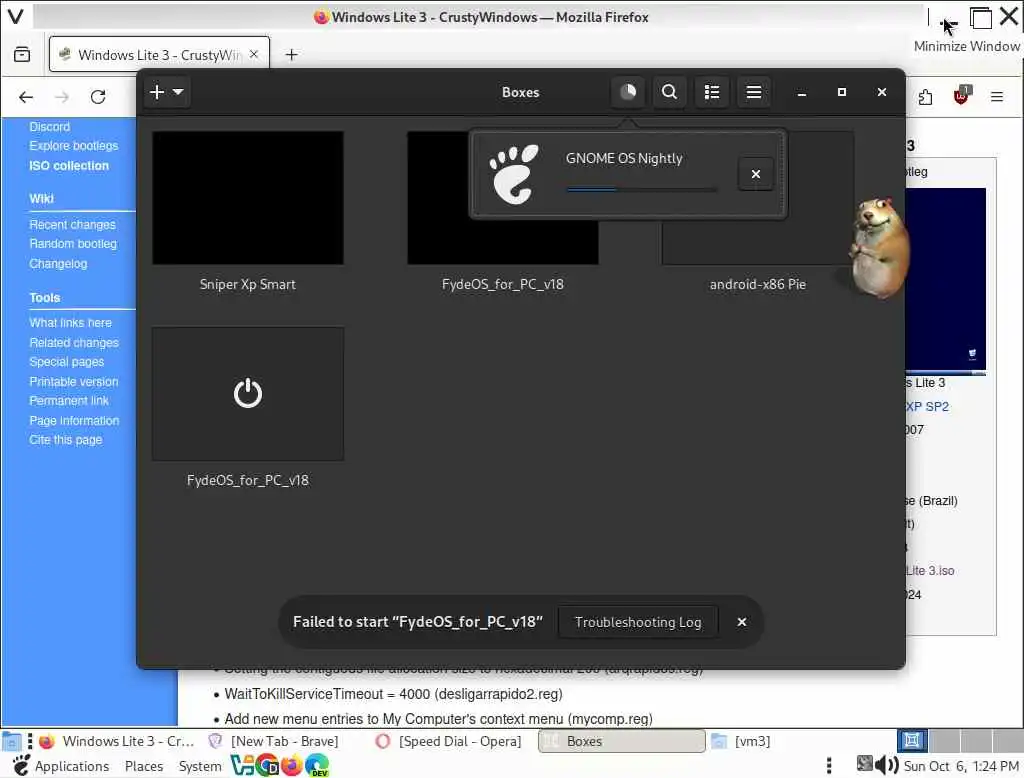1024x778 pixels.
Task: Open the System menu
Action: pos(200,766)
